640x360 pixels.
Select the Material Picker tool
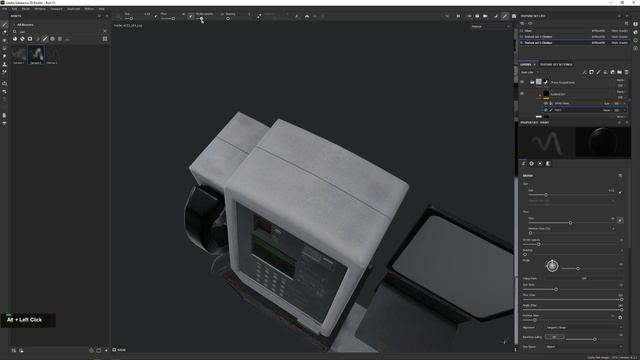4,72
